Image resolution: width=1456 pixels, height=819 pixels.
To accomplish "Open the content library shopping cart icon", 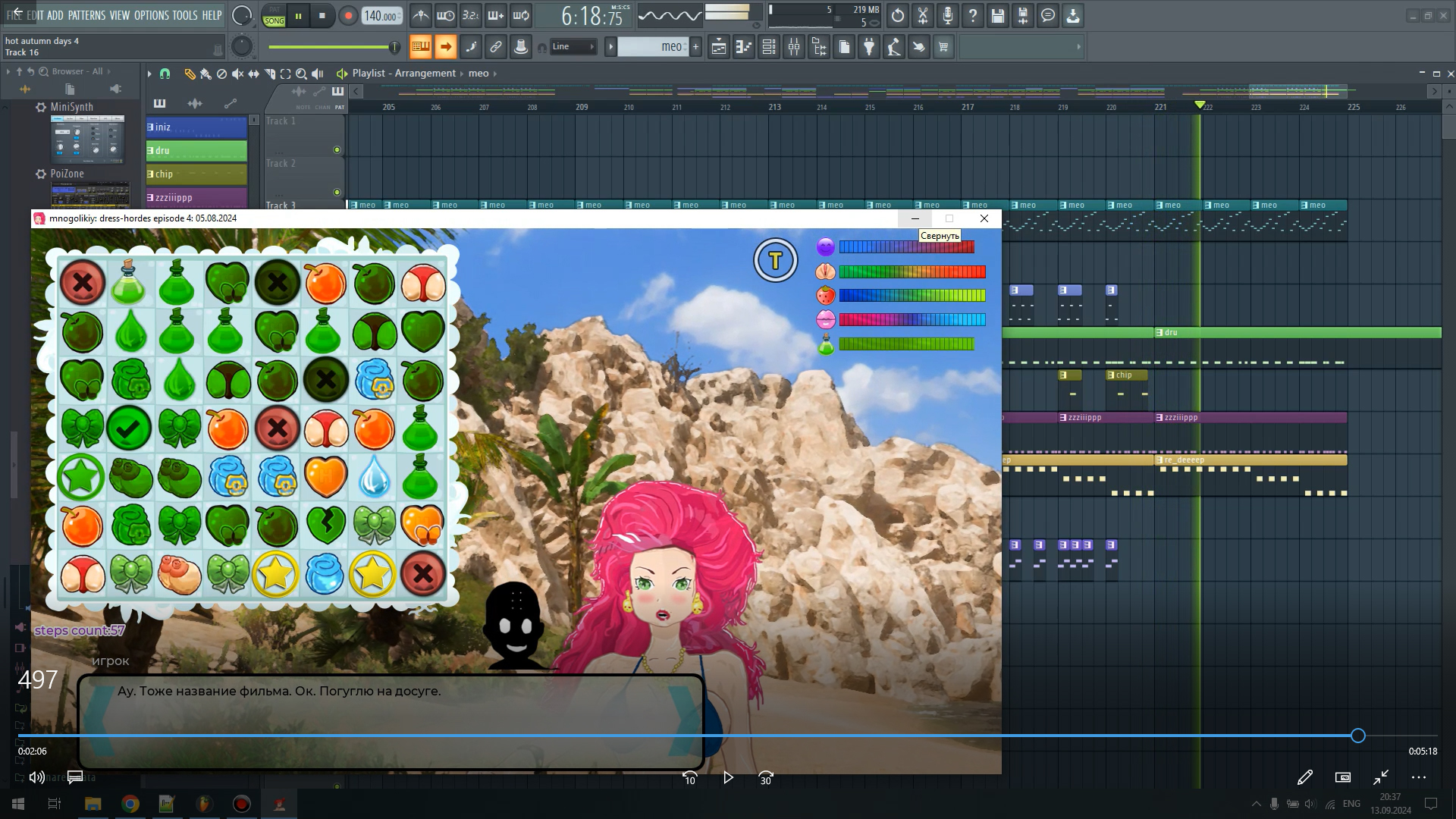I will click(943, 47).
